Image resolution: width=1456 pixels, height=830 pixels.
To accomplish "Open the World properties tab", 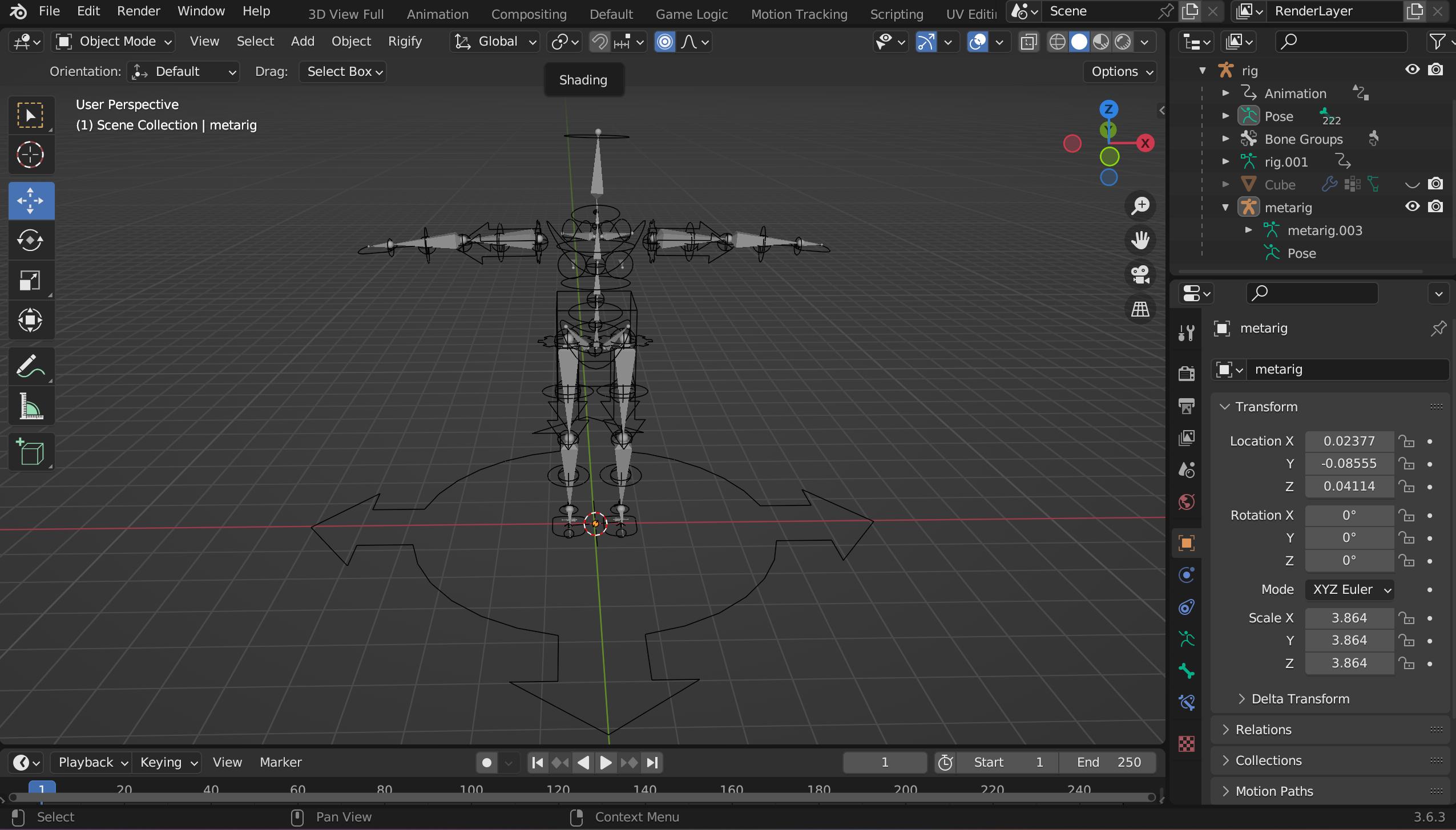I will click(1187, 502).
